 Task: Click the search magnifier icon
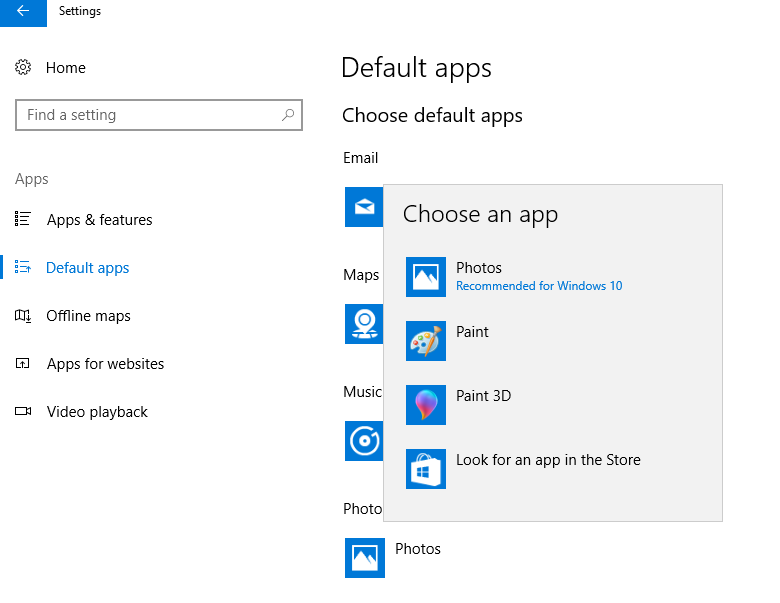pos(288,115)
